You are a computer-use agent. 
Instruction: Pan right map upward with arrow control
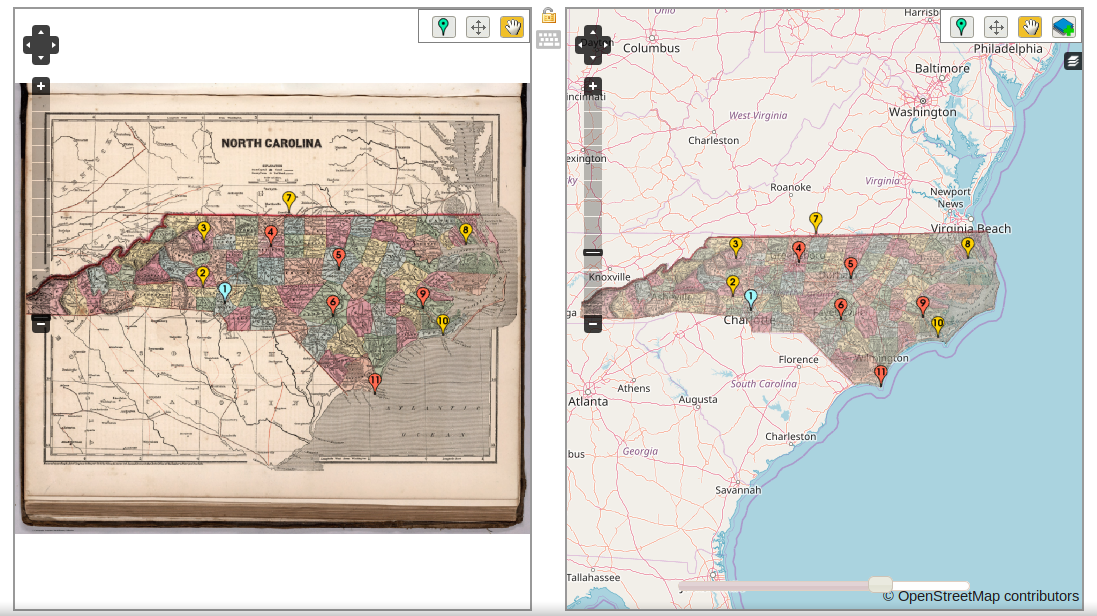tap(593, 32)
